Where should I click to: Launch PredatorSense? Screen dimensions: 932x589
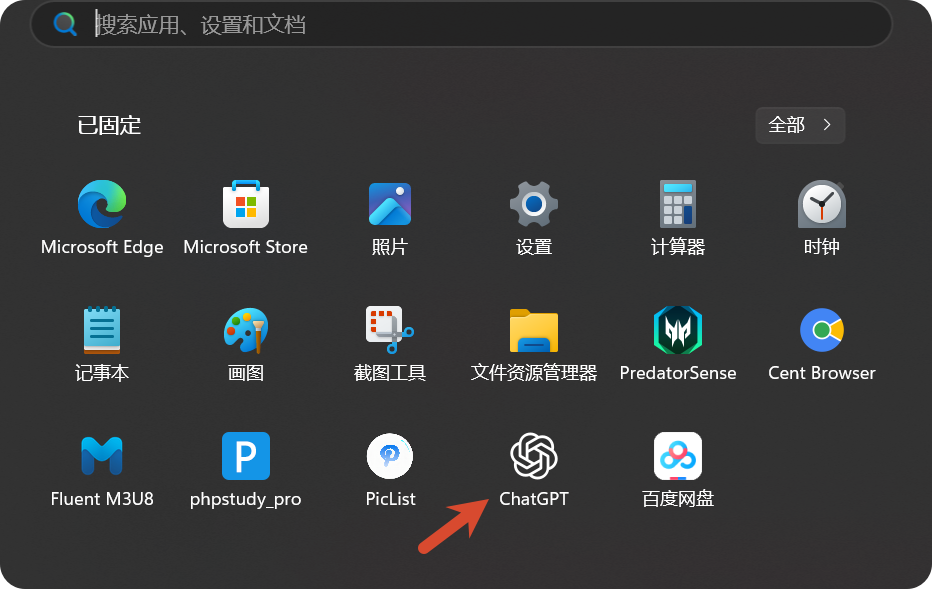(678, 344)
